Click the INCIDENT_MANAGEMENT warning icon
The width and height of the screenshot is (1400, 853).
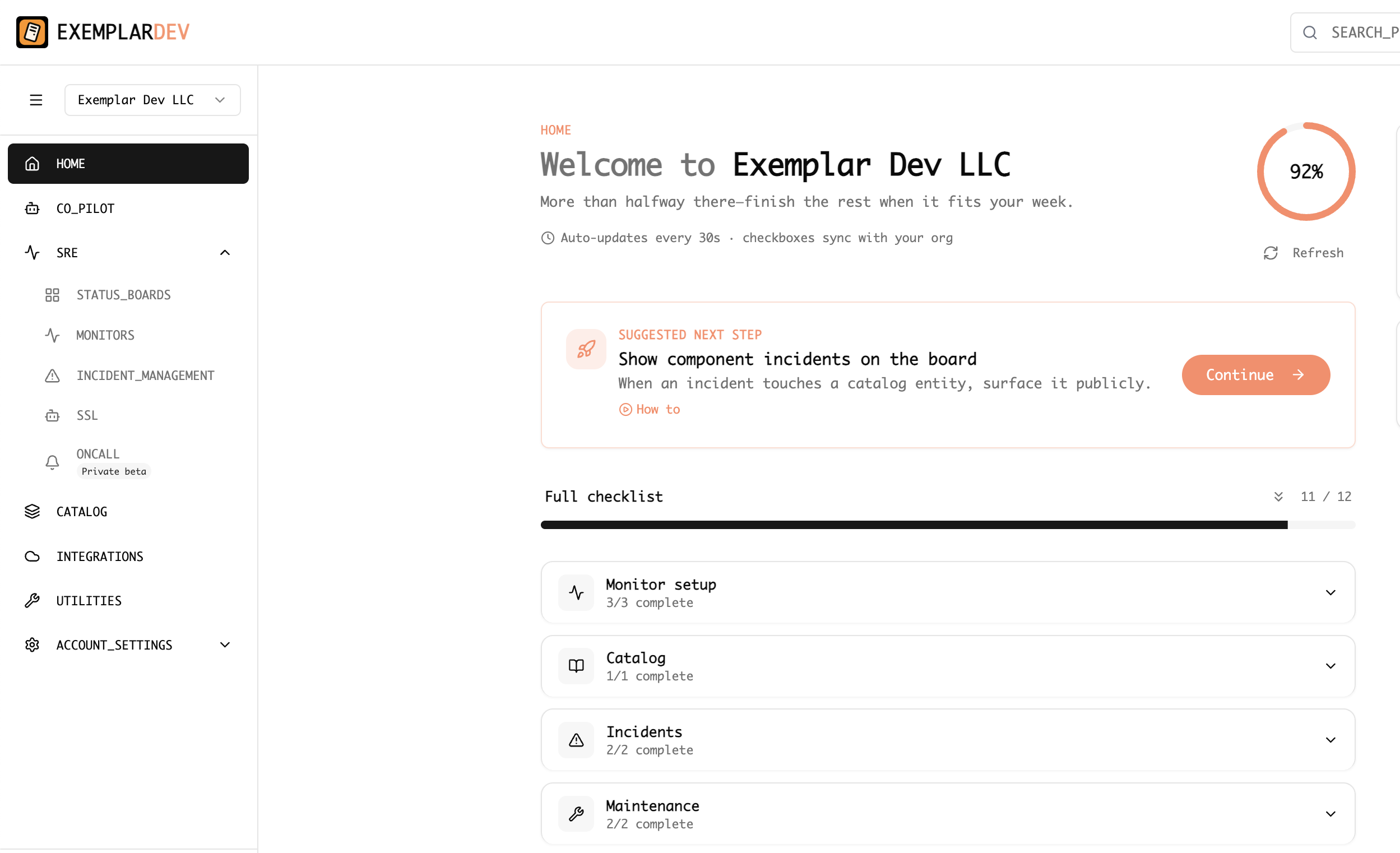pyautogui.click(x=52, y=375)
